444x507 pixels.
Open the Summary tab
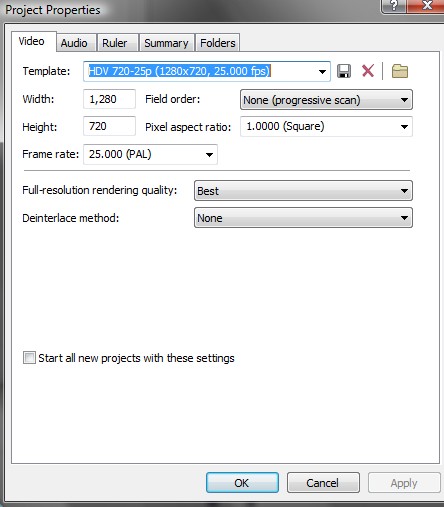coord(166,43)
